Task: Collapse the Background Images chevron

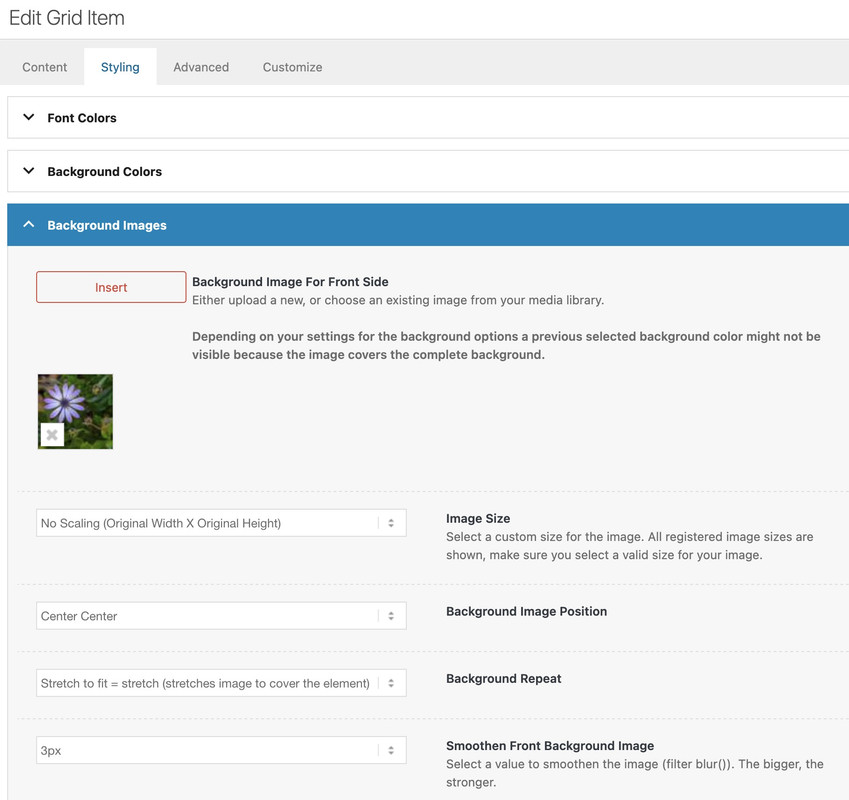Action: tap(29, 224)
